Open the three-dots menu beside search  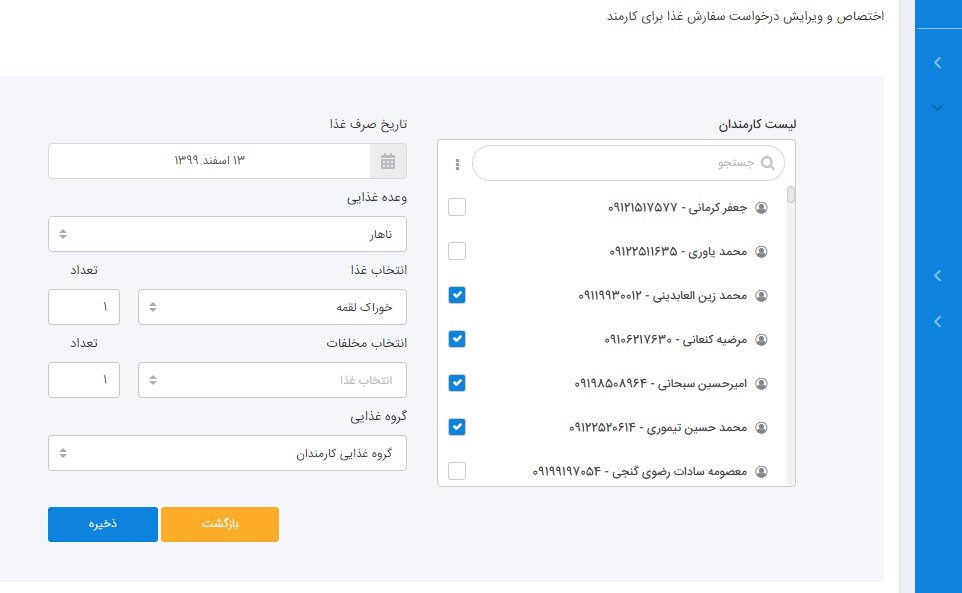pos(457,164)
